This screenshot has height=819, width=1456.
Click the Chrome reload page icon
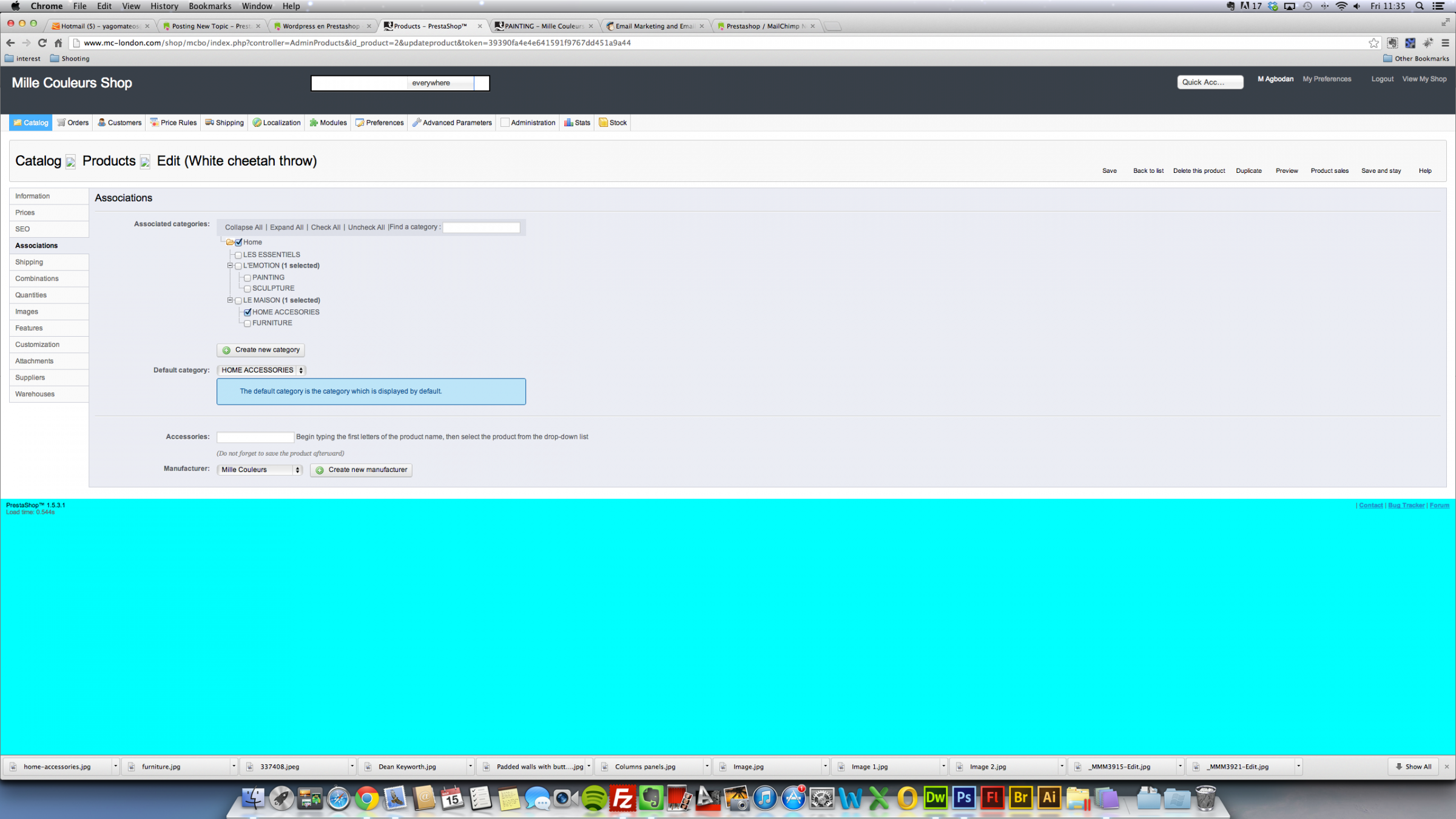42,43
